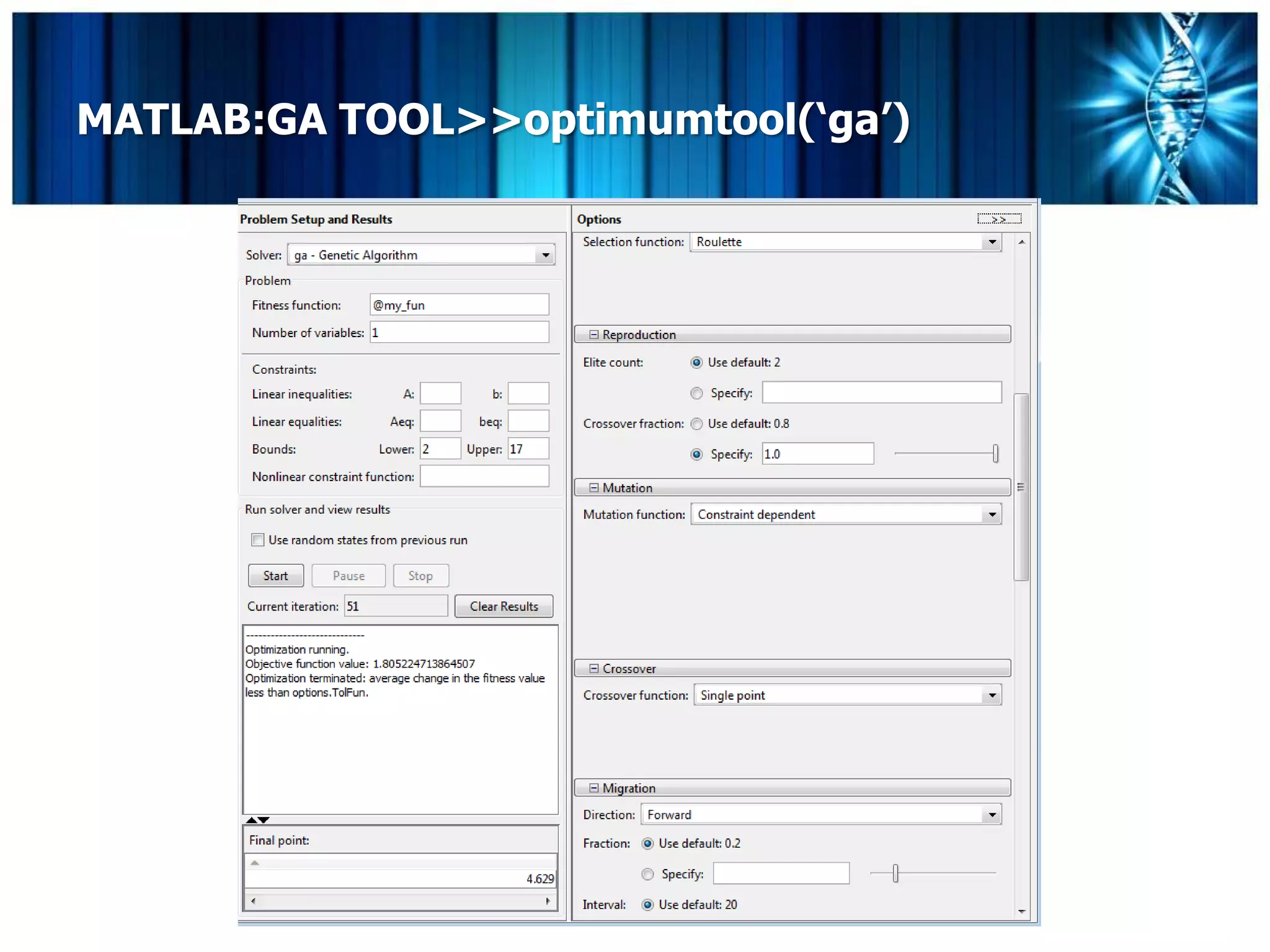This screenshot has width=1270, height=952.
Task: Select Elite count Use default: 2
Action: point(696,363)
